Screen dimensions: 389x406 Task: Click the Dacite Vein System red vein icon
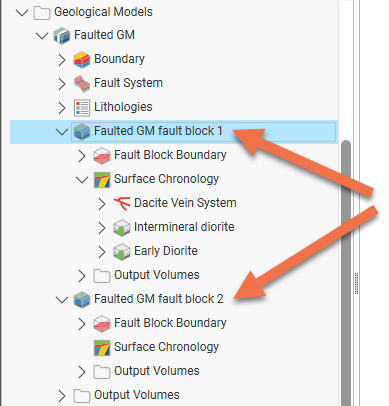(122, 203)
